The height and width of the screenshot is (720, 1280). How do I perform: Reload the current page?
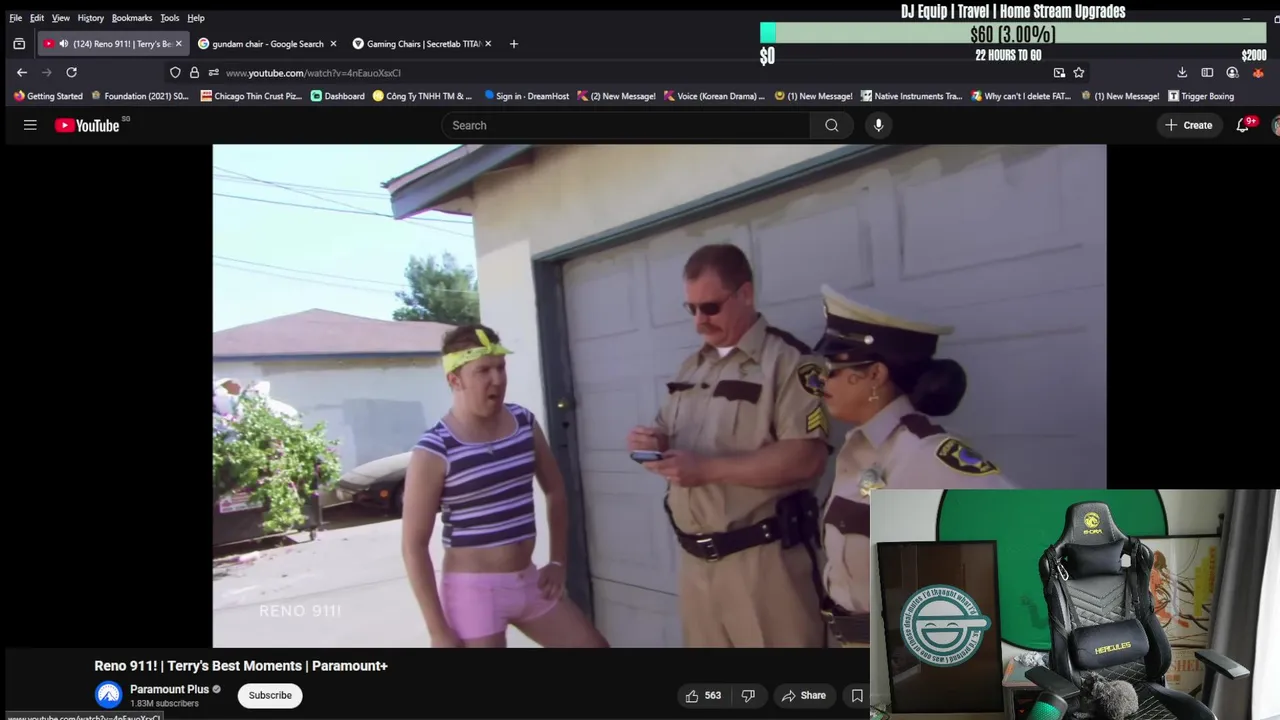coord(71,72)
